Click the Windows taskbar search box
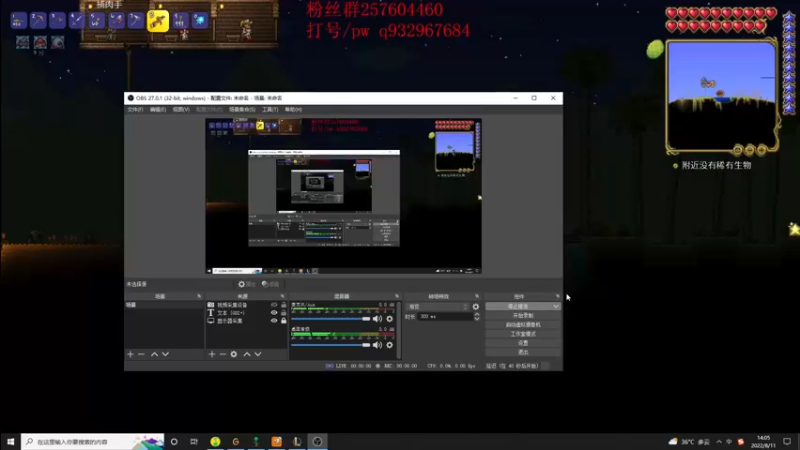Viewport: 800px width, 450px height. click(x=93, y=441)
